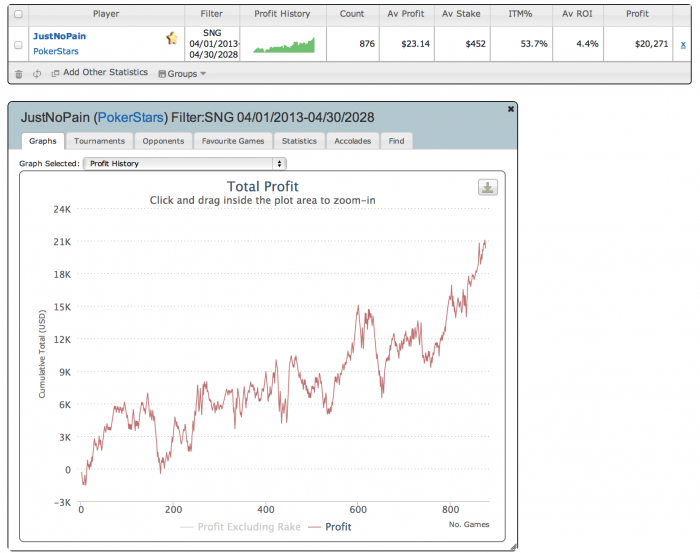Viewport: 700px width, 553px height.
Task: Open the Statistics tab
Action: [299, 141]
